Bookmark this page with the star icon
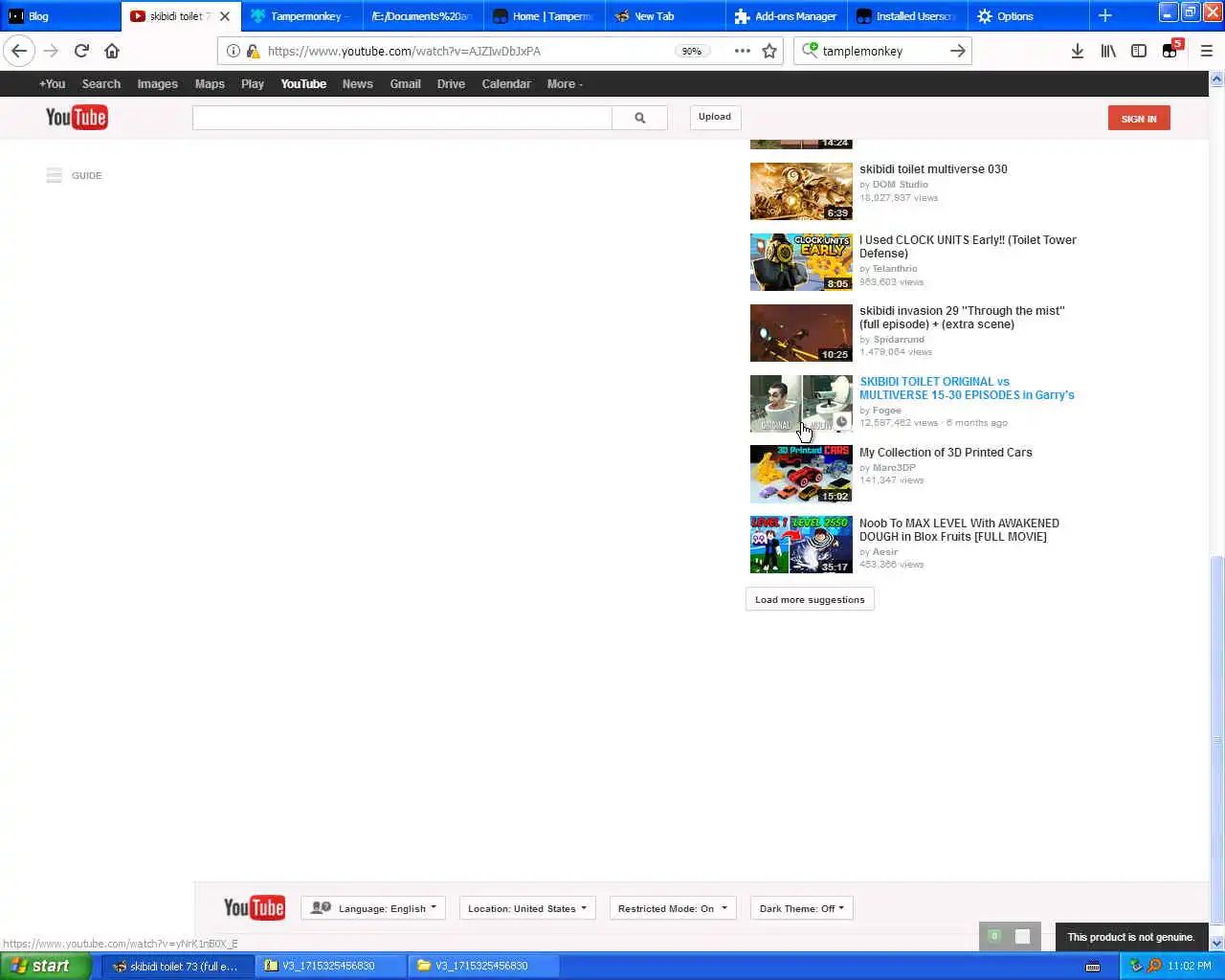 769,51
